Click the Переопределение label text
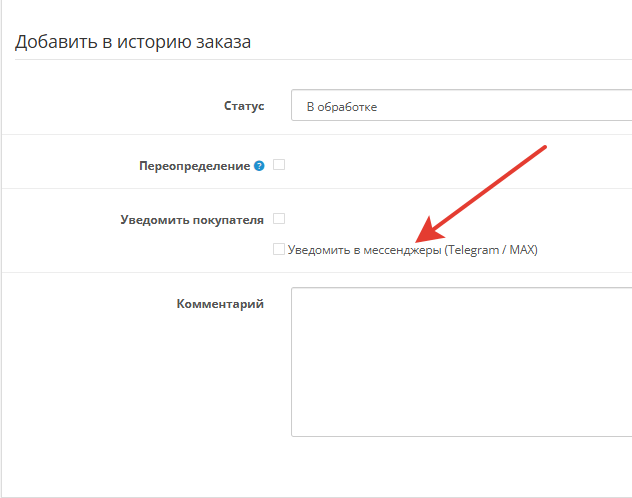 pyautogui.click(x=195, y=166)
